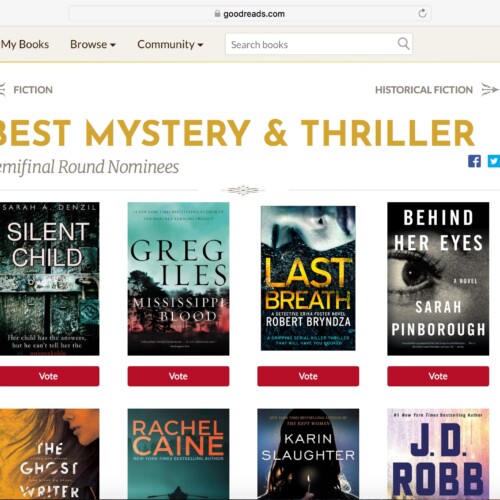Click the search magnifier icon
Viewport: 500px width, 500px height.
click(x=403, y=44)
